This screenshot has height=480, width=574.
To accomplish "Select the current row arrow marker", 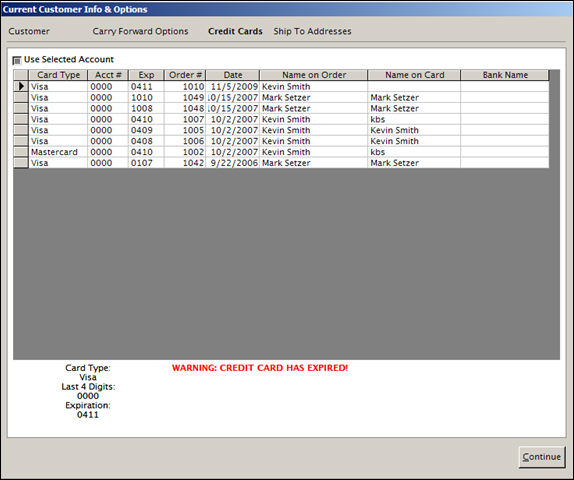I will click(x=21, y=86).
